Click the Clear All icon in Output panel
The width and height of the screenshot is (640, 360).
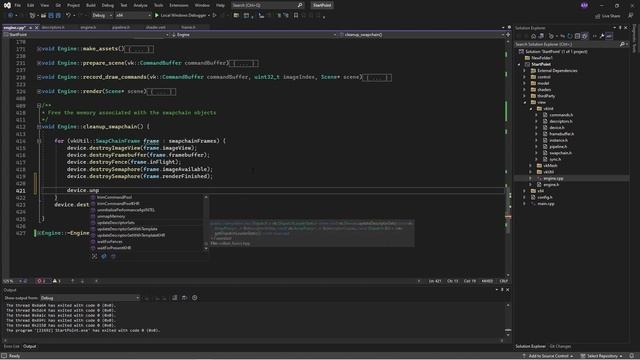click(x=175, y=298)
